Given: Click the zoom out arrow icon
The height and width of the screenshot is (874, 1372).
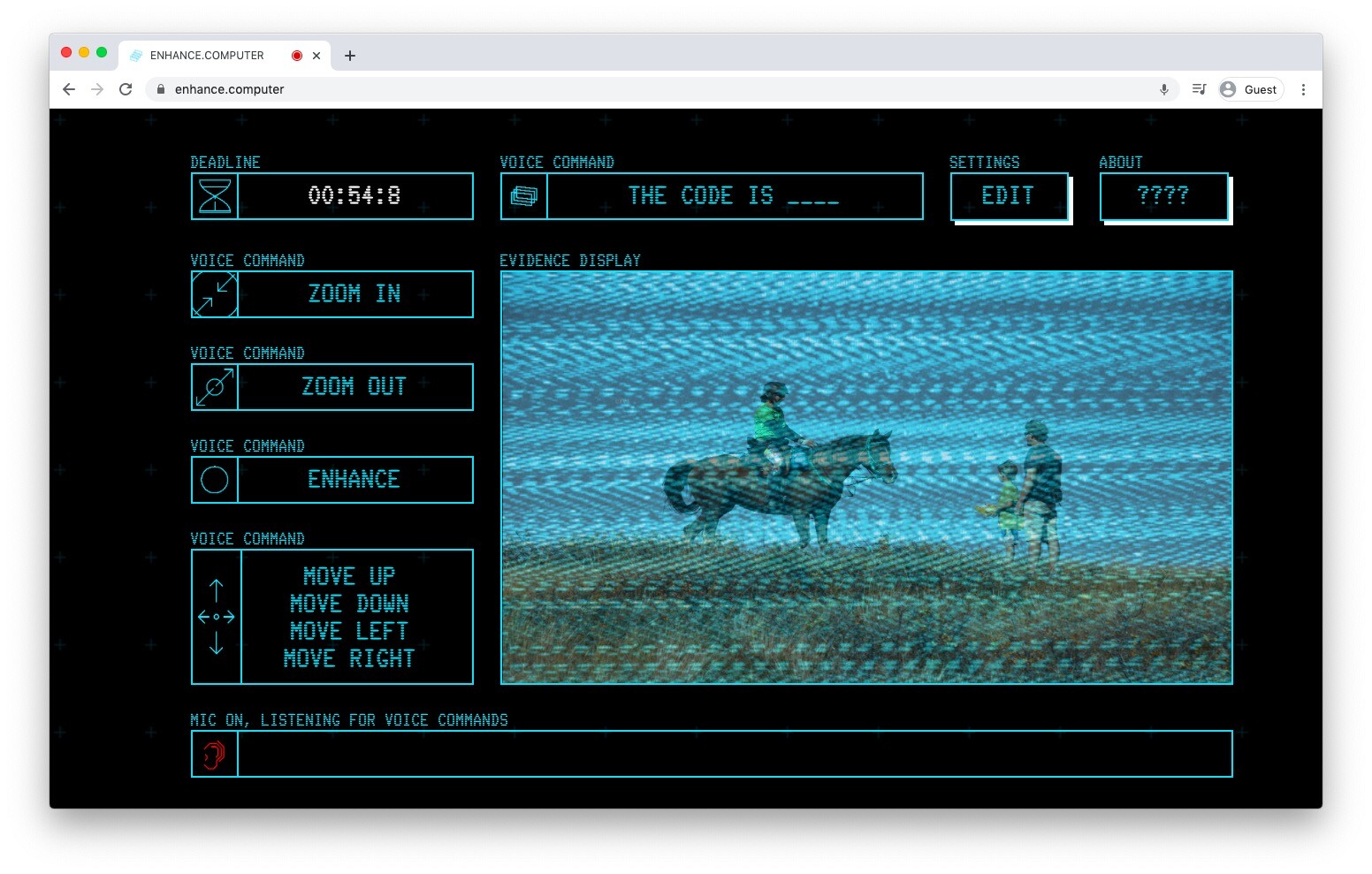Looking at the screenshot, I should (215, 387).
